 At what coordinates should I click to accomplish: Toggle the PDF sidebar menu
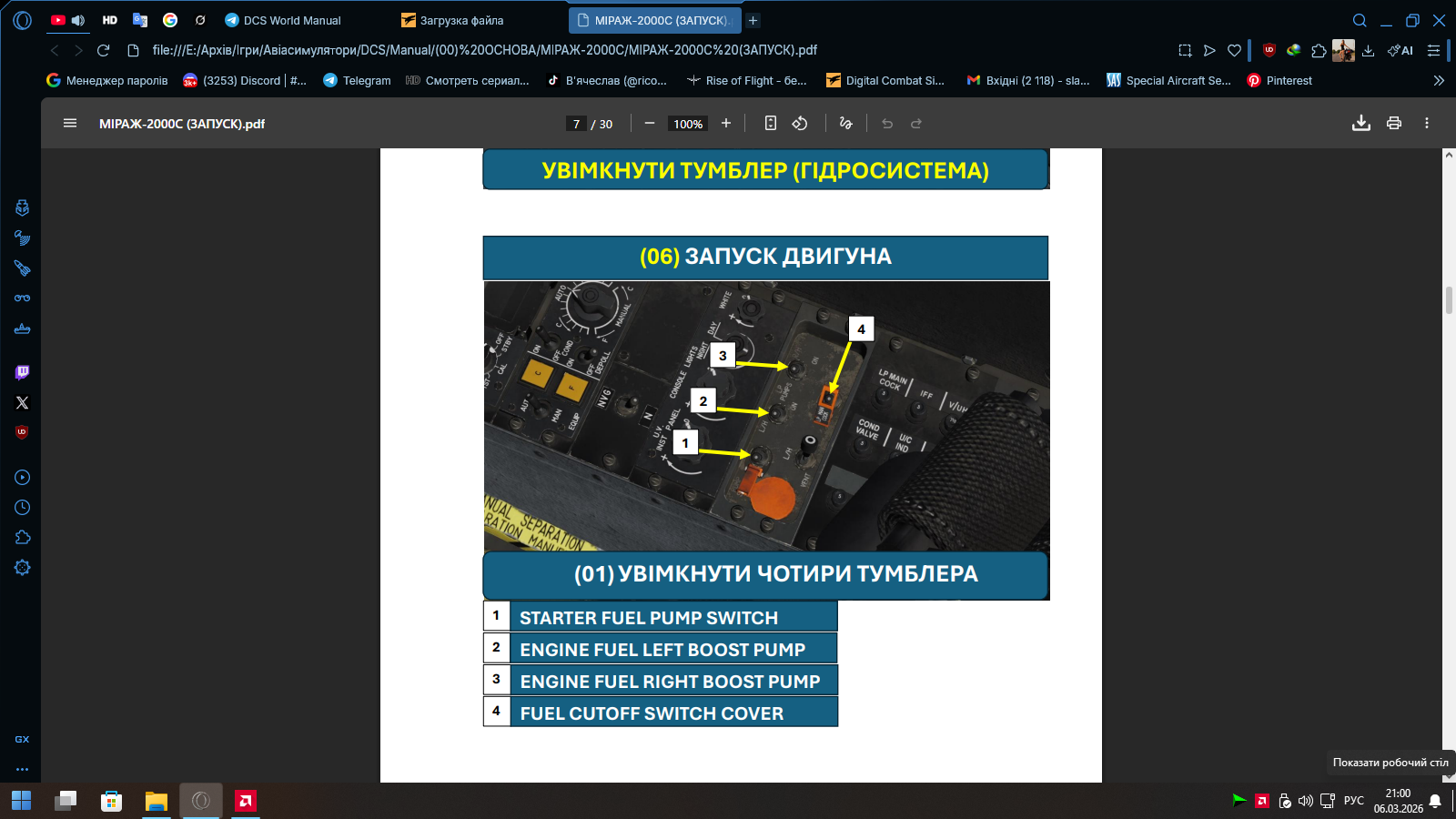point(70,124)
